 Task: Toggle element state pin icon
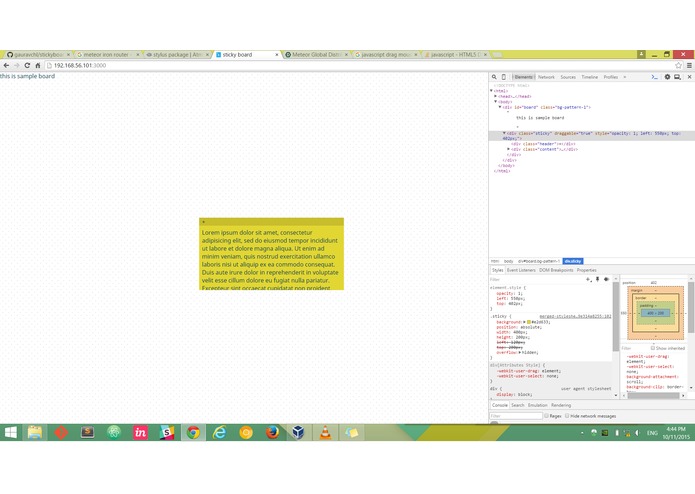click(x=597, y=280)
